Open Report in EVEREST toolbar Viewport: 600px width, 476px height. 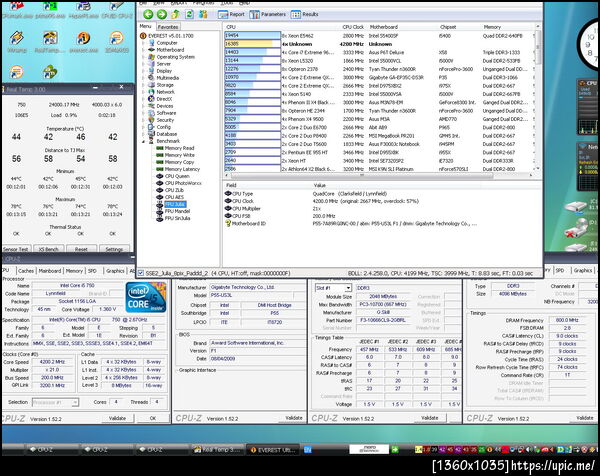(231, 15)
